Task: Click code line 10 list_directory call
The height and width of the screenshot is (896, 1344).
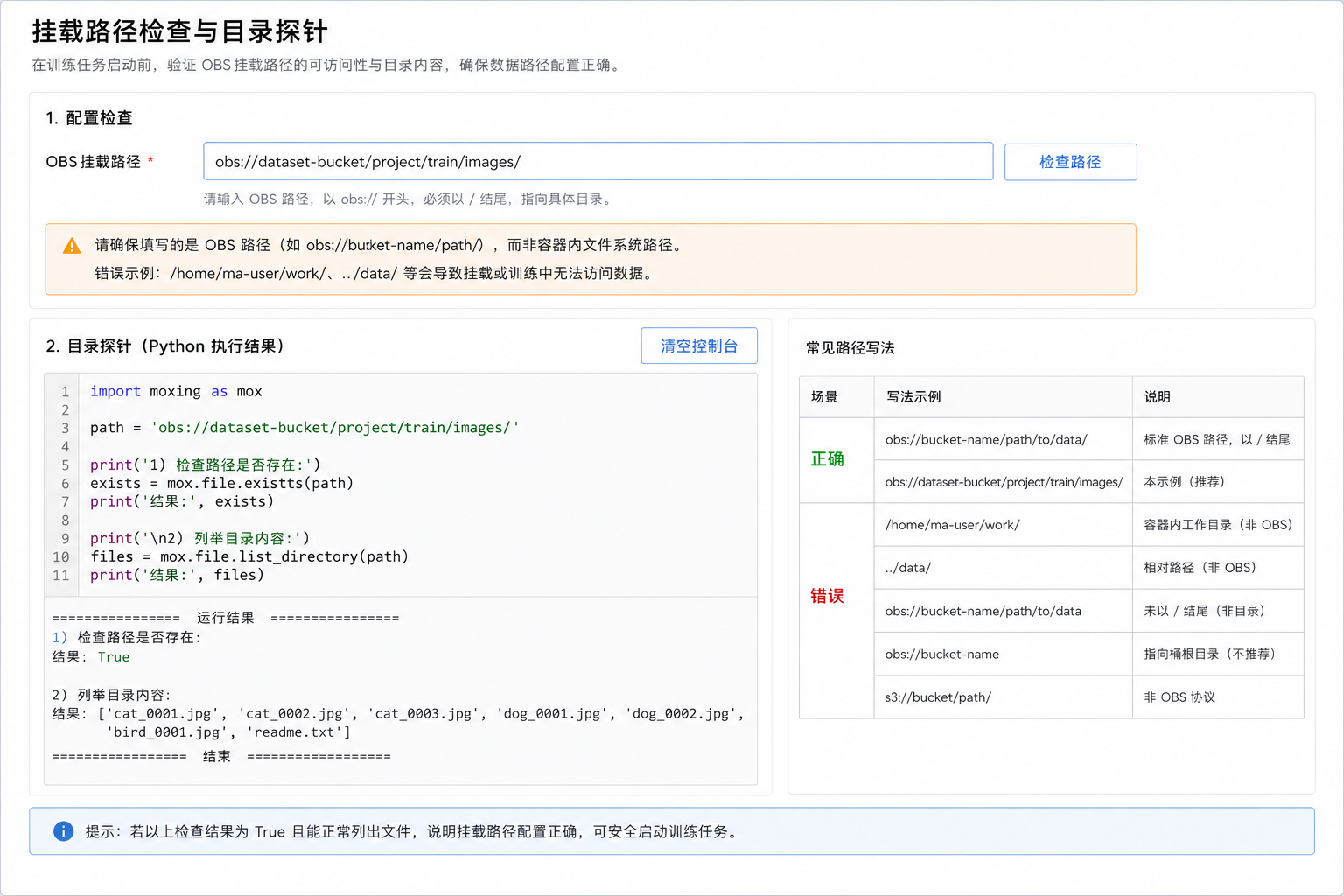Action: tap(249, 556)
